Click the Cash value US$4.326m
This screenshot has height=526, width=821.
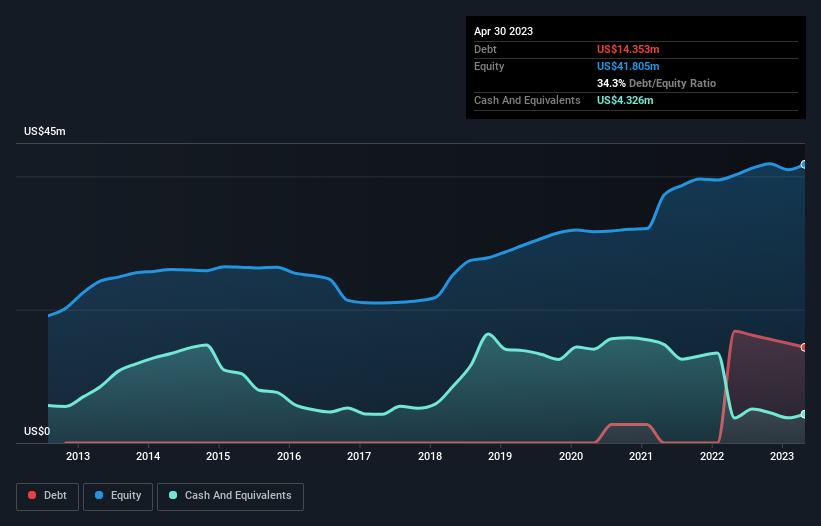(625, 100)
